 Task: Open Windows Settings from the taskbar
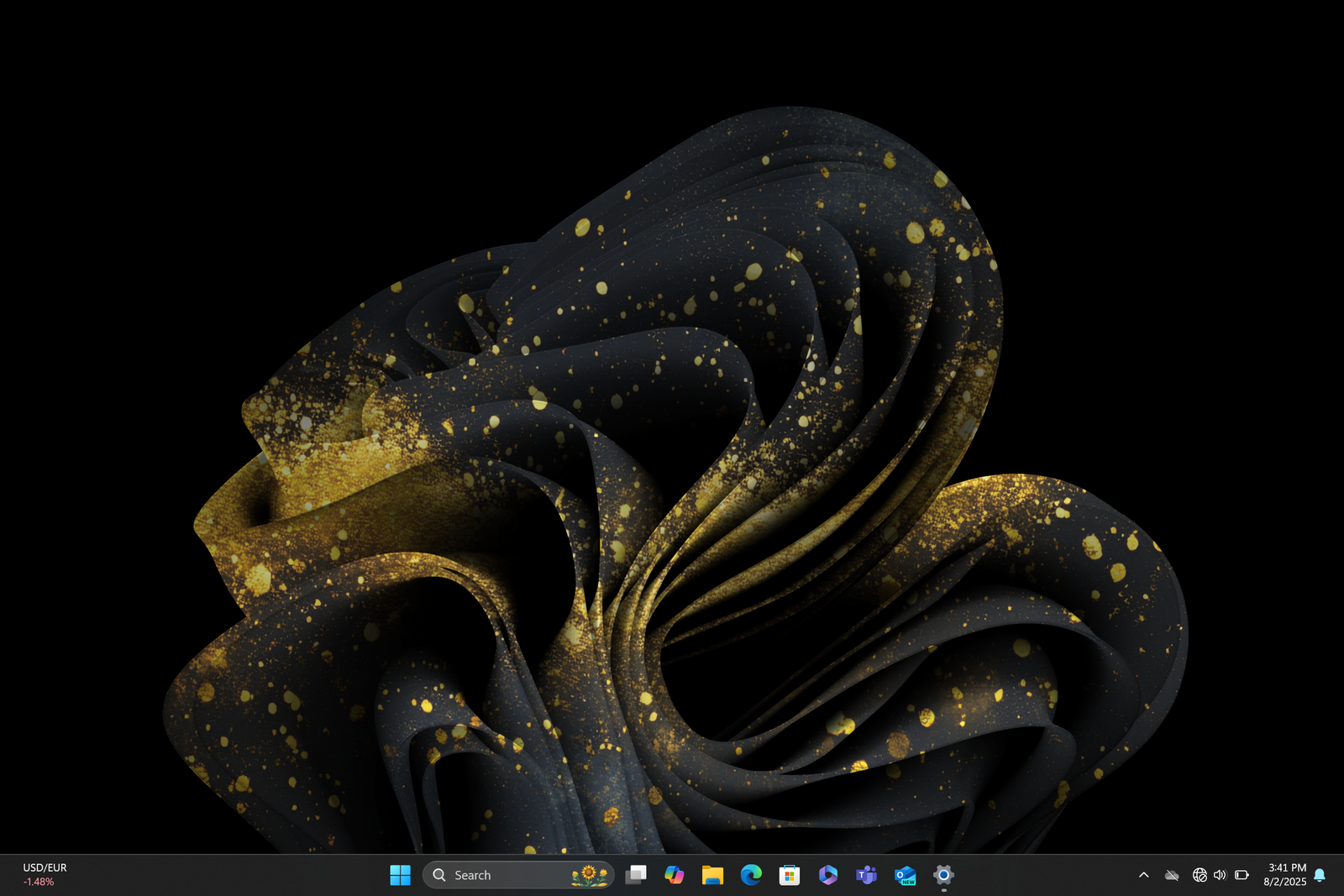tap(944, 875)
